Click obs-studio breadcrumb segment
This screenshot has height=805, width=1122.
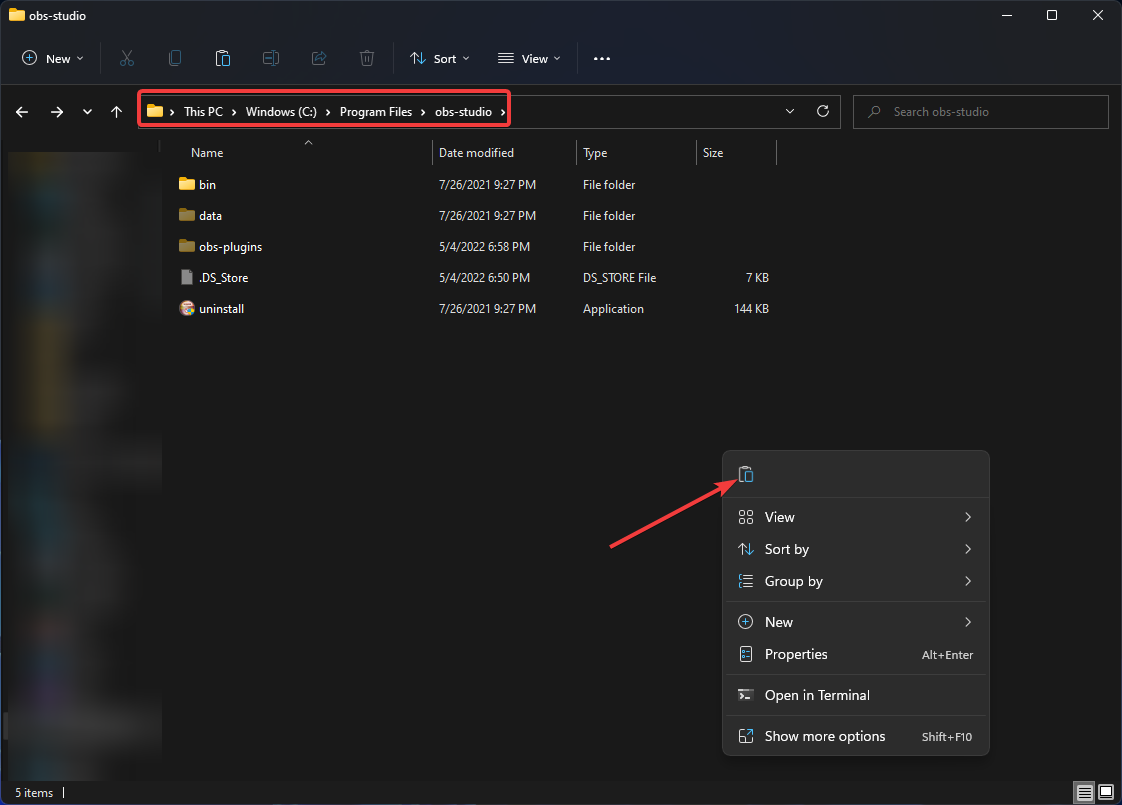463,112
